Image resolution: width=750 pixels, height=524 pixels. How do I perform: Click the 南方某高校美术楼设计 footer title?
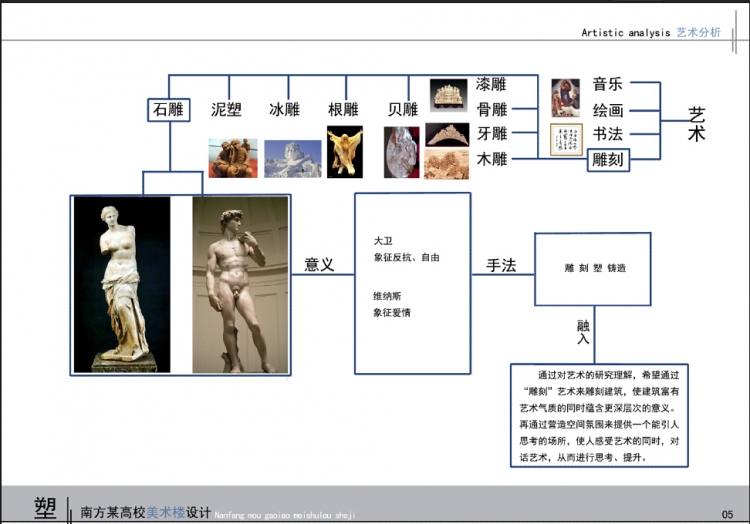[x=145, y=513]
